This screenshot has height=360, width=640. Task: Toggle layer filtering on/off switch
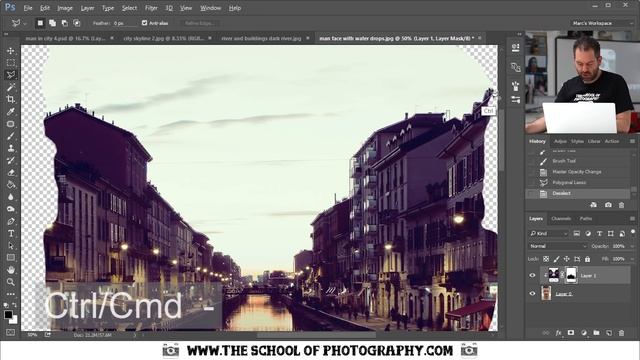[x=633, y=233]
